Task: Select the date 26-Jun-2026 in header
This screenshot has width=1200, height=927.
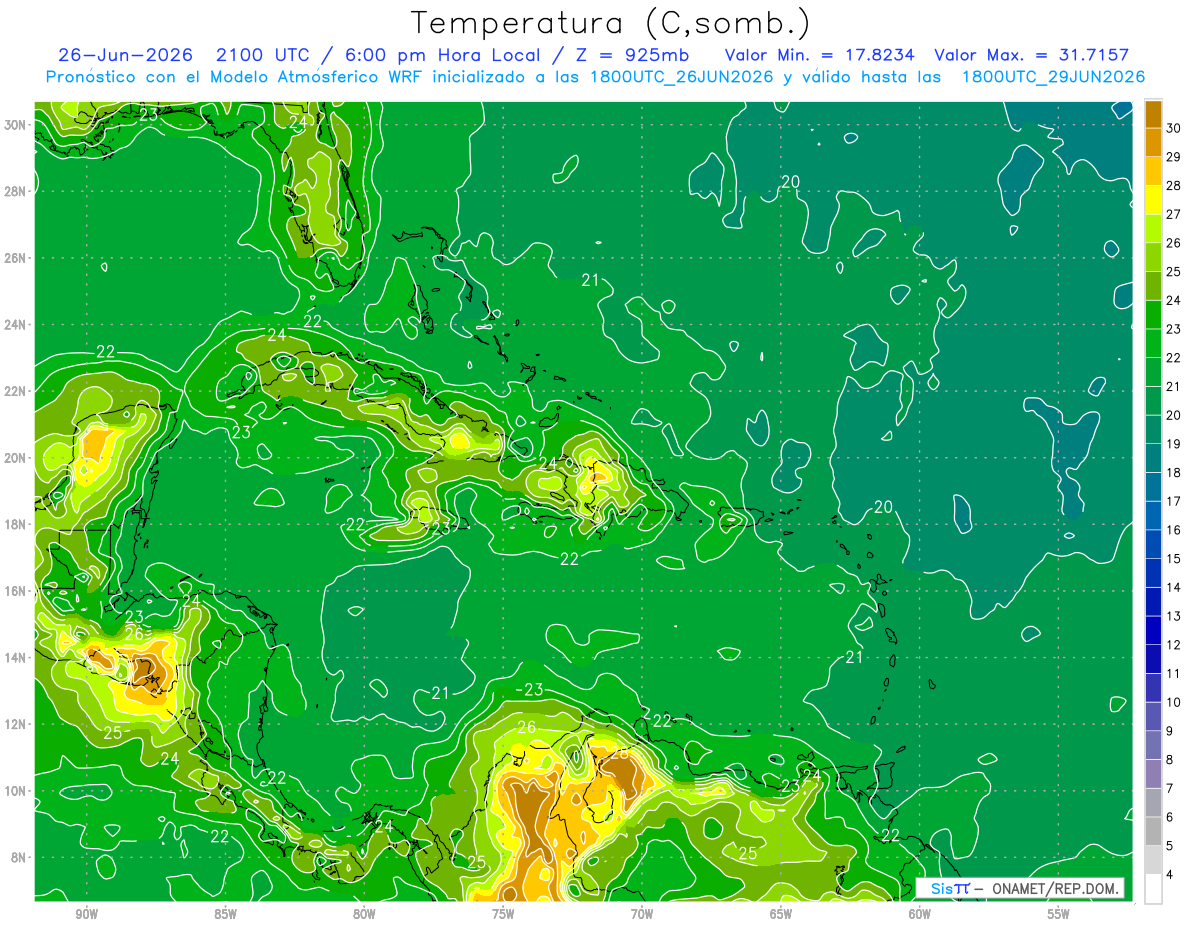Action: point(126,55)
